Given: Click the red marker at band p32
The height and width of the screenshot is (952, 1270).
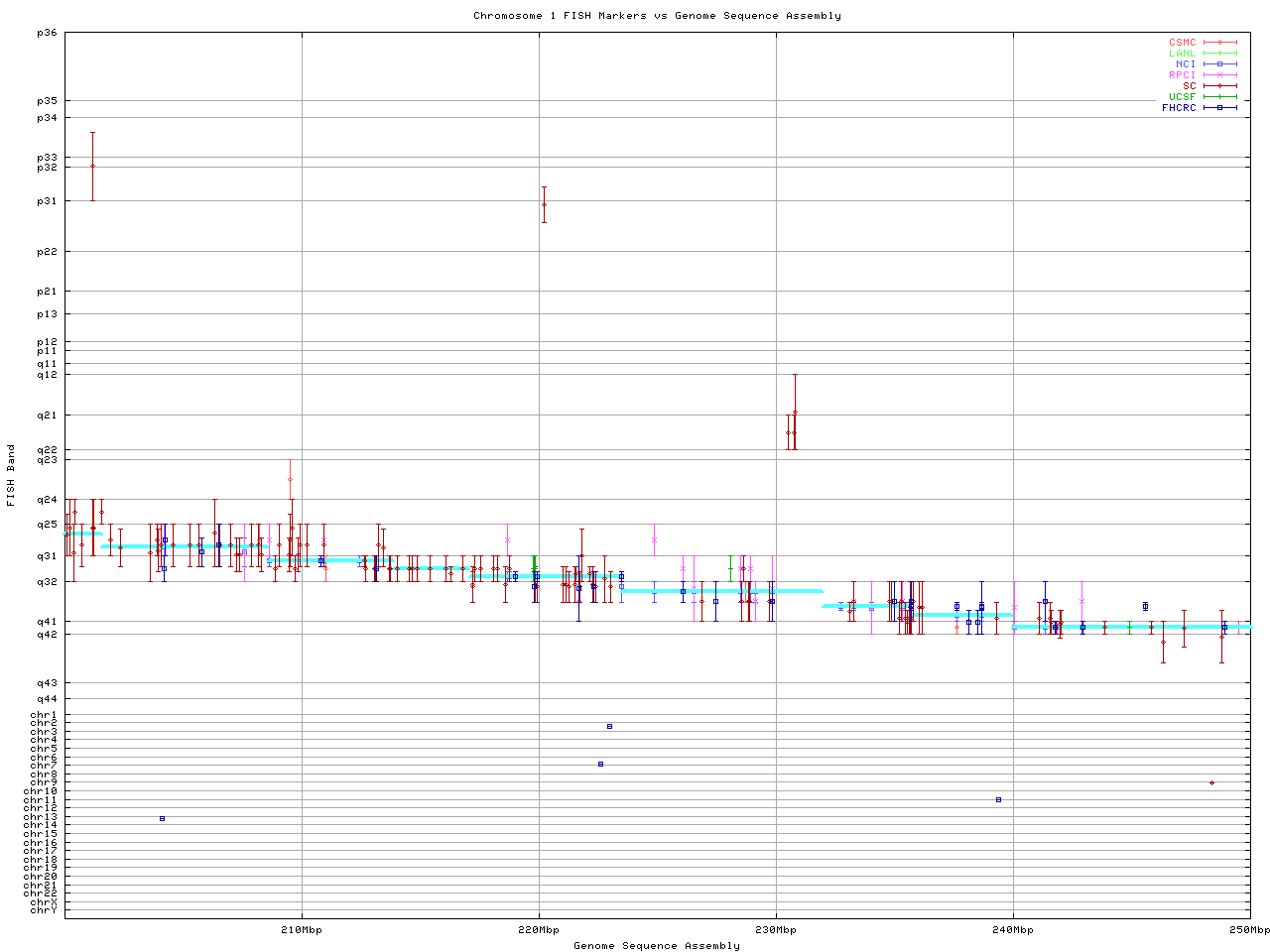Looking at the screenshot, I should click(93, 167).
